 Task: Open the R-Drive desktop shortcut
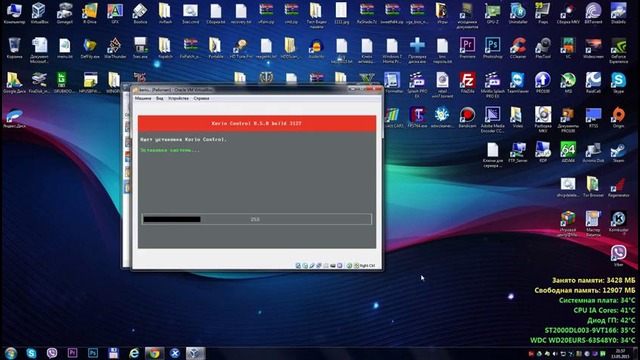(x=90, y=13)
